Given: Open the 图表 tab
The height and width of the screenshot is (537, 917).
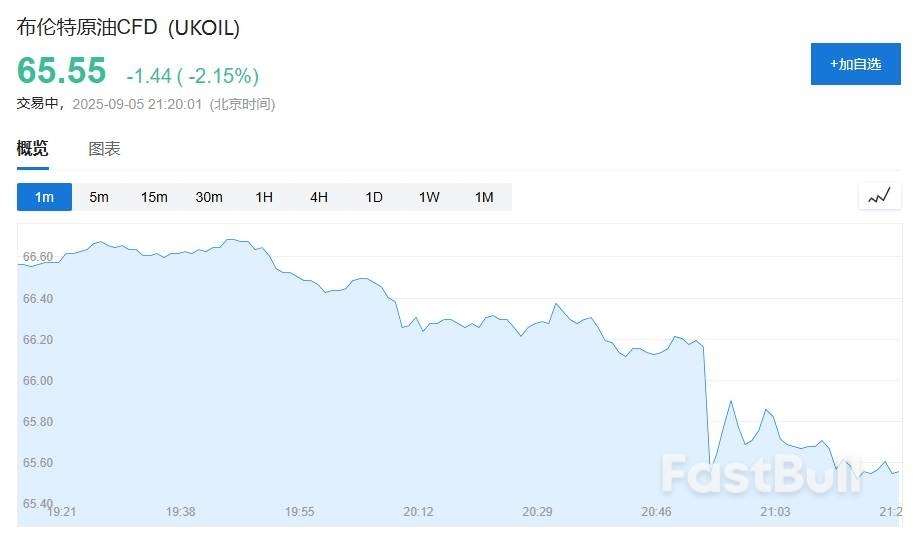Looking at the screenshot, I should (x=104, y=149).
